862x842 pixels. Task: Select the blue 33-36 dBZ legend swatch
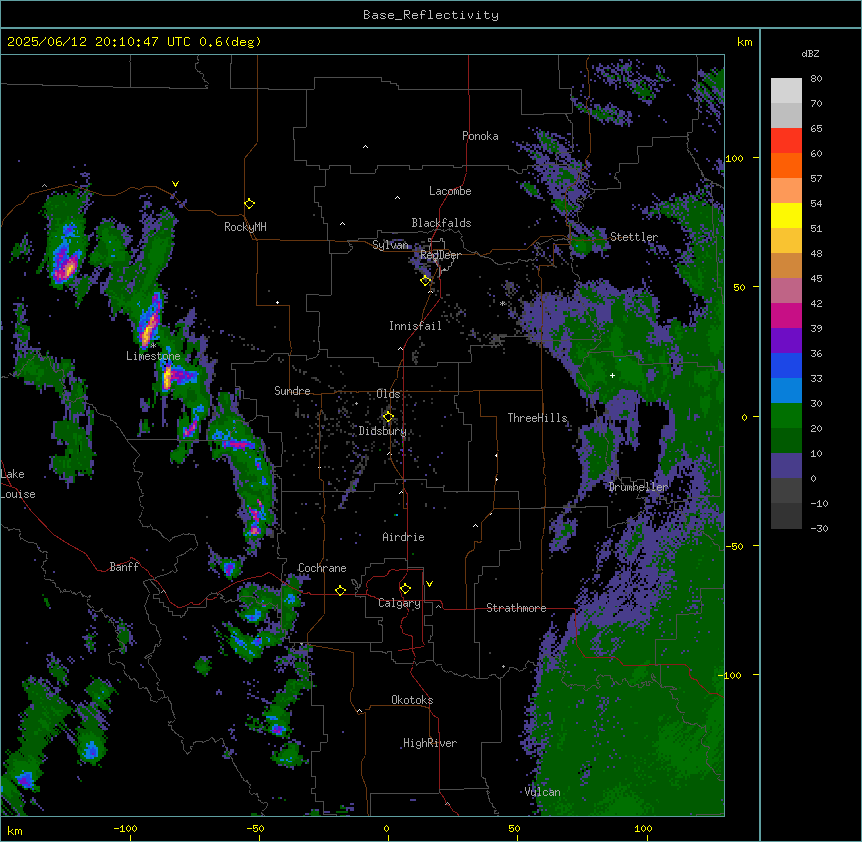coord(786,365)
